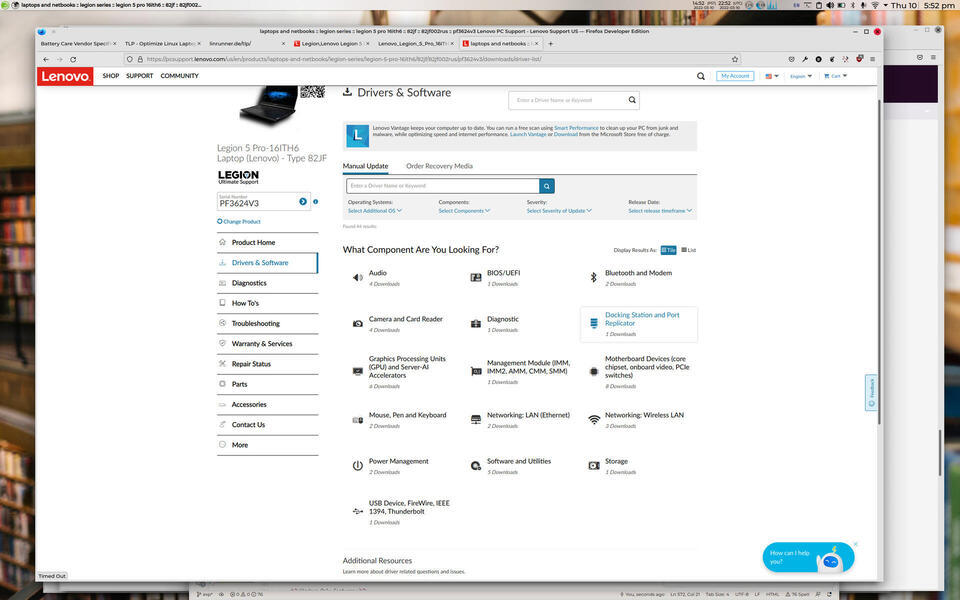Screen dimensions: 960x600
Task: Click the Feedback side tab
Action: (x=871, y=392)
